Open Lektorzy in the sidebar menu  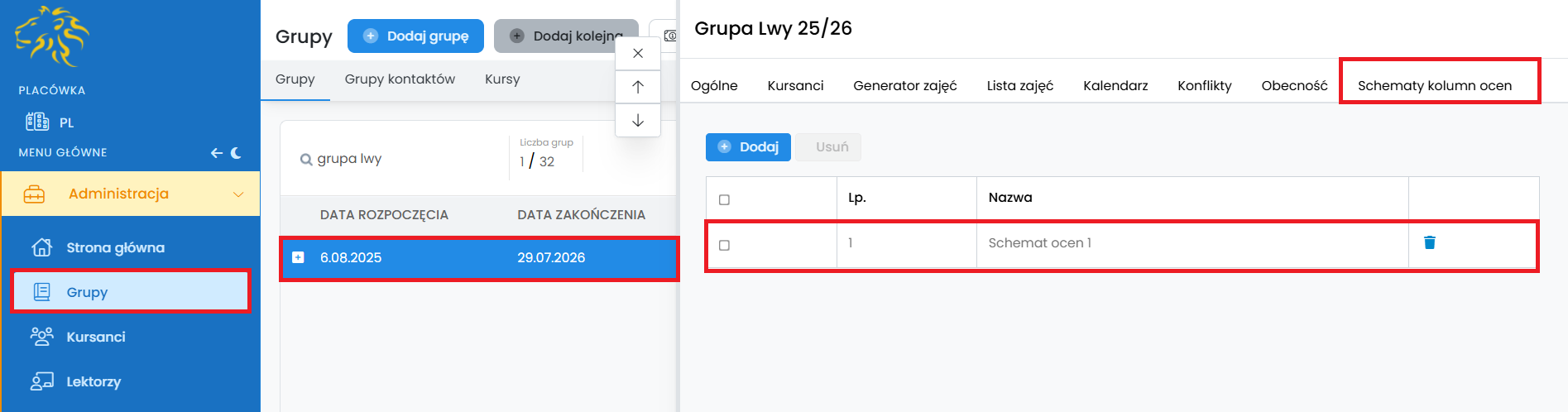click(93, 381)
